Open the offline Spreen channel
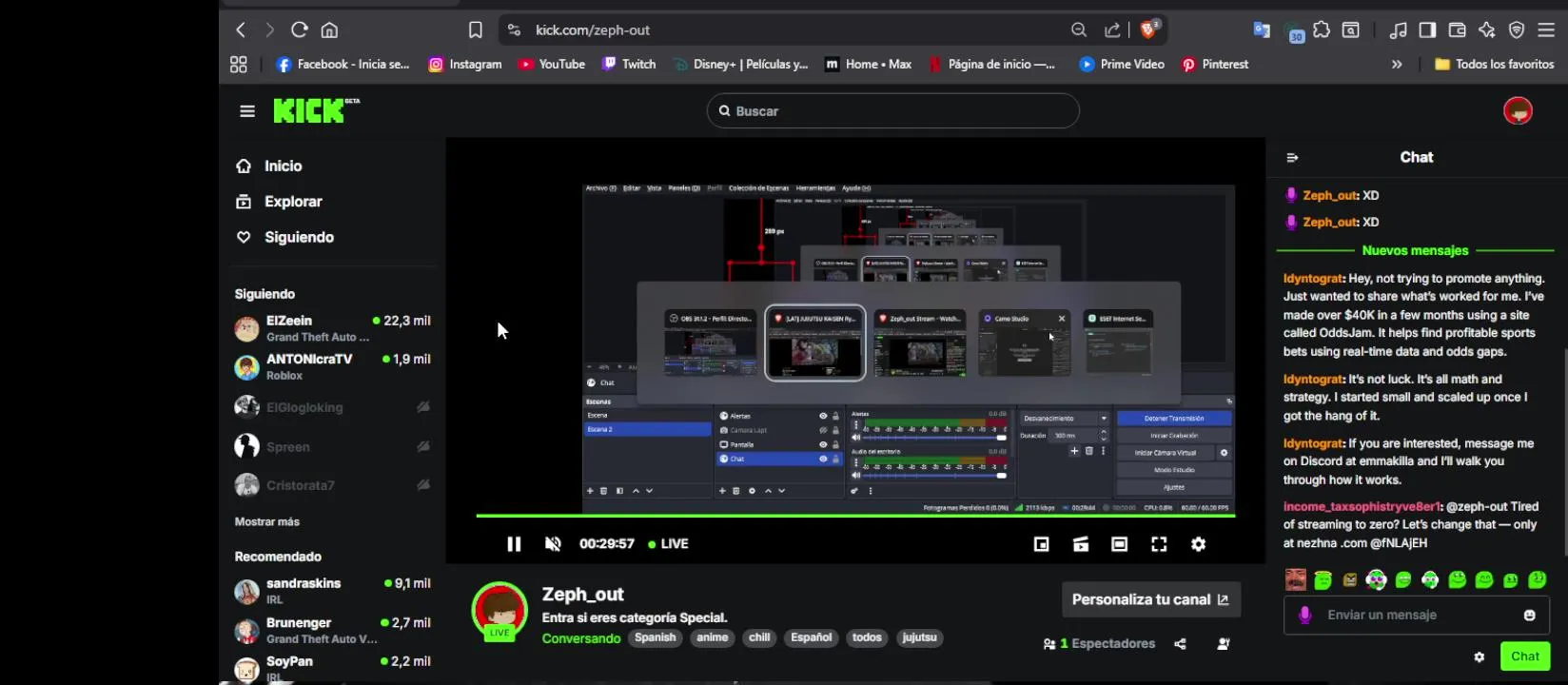Screen dimensions: 1568x685 coord(333,447)
